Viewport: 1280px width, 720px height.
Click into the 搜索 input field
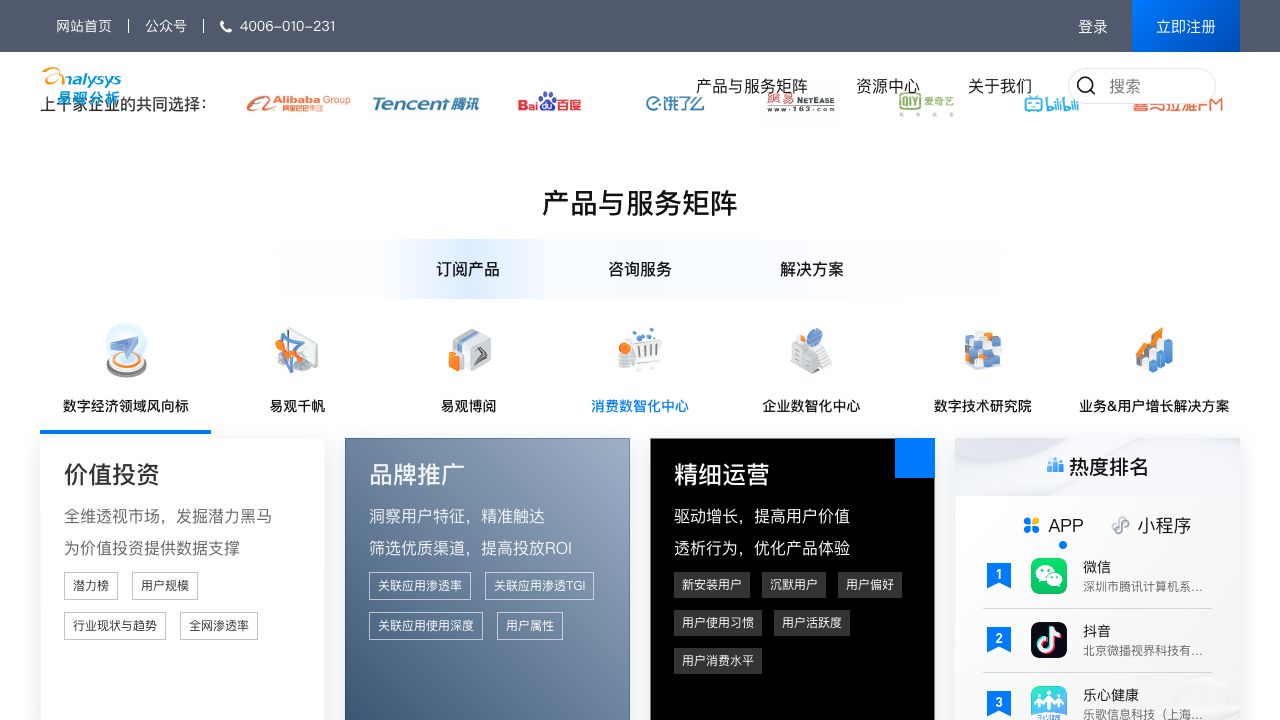coord(1155,86)
